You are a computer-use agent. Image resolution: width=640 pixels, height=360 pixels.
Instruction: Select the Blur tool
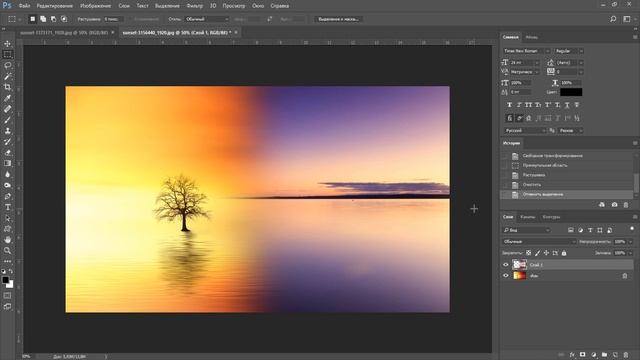coord(7,174)
